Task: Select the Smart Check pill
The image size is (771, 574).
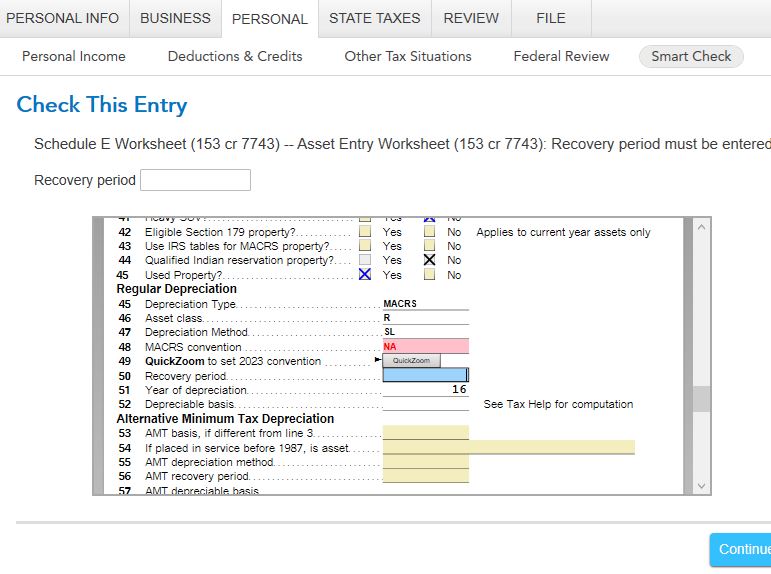Action: point(691,56)
